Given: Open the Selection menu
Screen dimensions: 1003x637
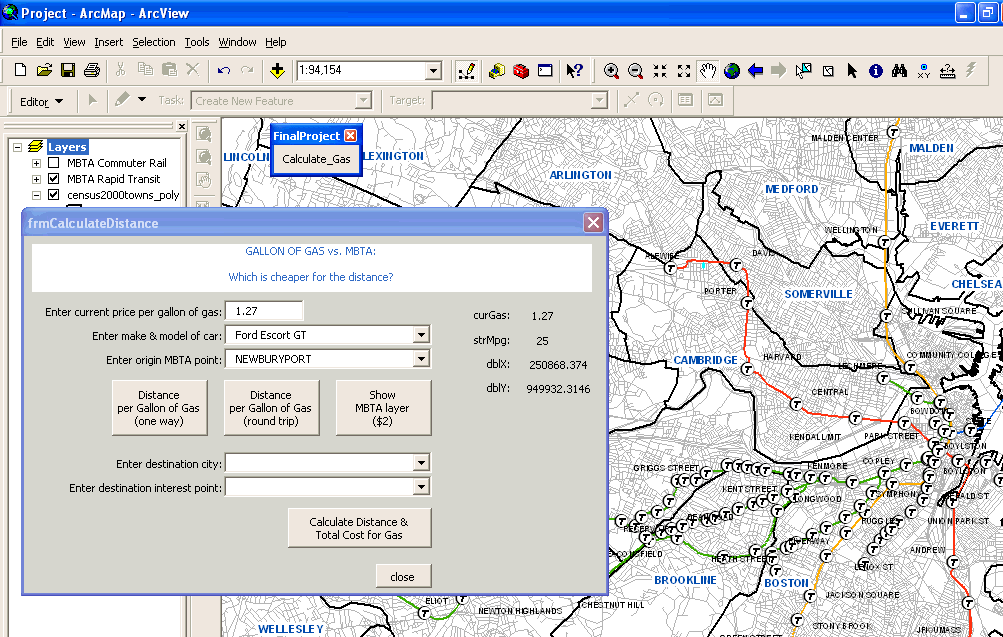Looking at the screenshot, I should click(x=154, y=42).
